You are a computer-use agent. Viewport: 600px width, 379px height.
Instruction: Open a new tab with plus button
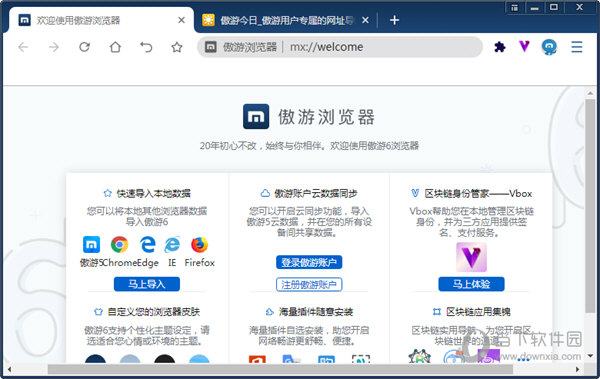pyautogui.click(x=395, y=20)
